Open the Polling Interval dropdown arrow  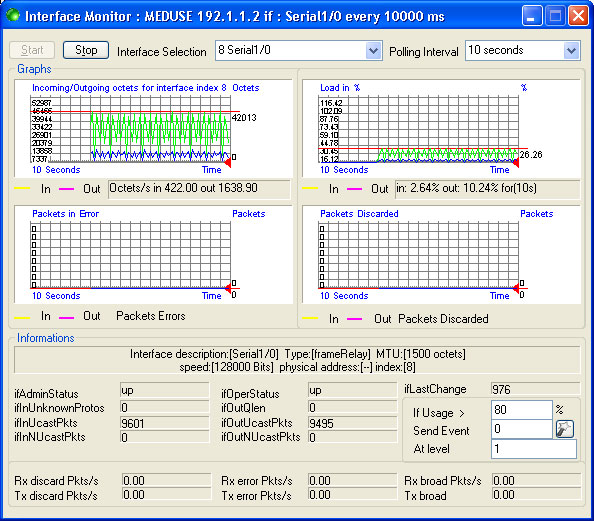571,50
